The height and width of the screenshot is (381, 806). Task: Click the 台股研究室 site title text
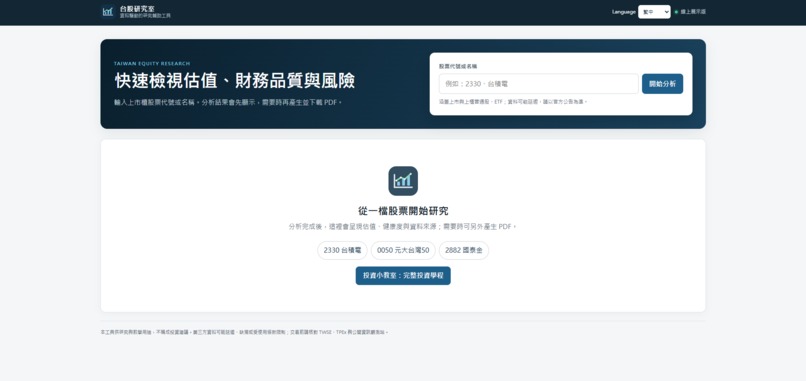(x=137, y=9)
